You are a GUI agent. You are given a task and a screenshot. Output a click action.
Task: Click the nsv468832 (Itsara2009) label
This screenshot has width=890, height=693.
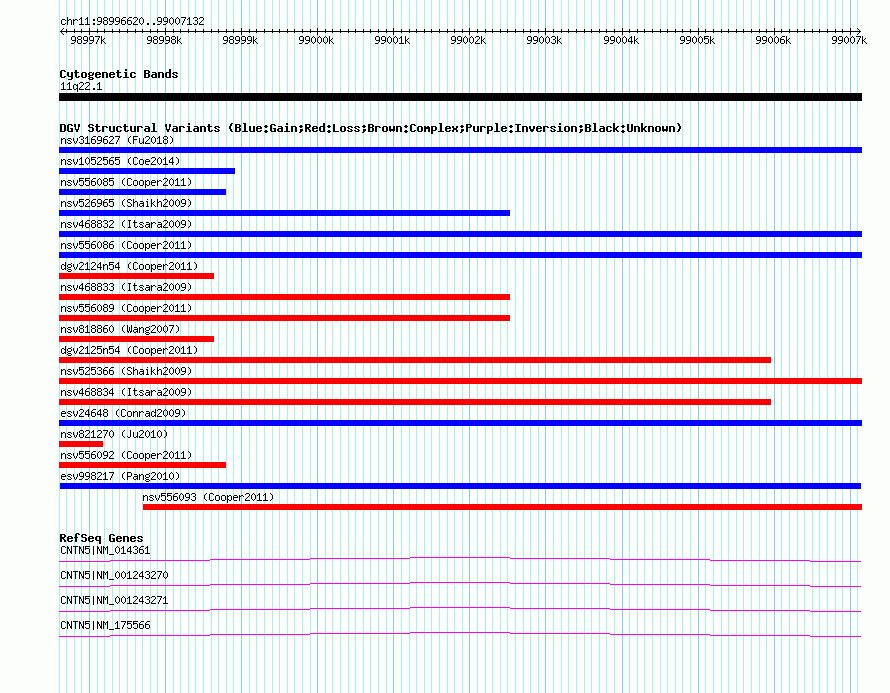pyautogui.click(x=126, y=224)
